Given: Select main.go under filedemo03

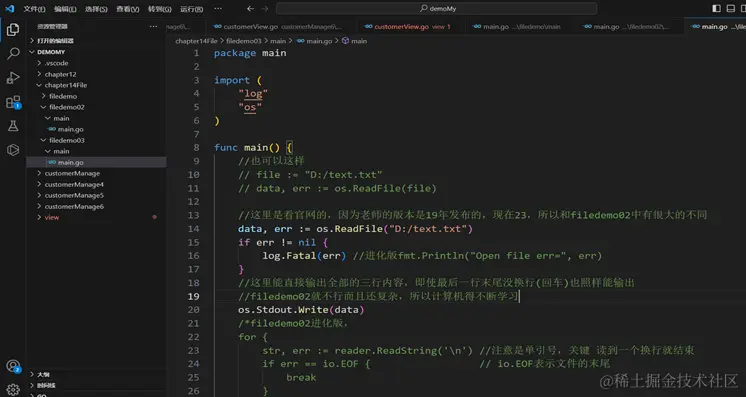Looking at the screenshot, I should pyautogui.click(x=96, y=162).
